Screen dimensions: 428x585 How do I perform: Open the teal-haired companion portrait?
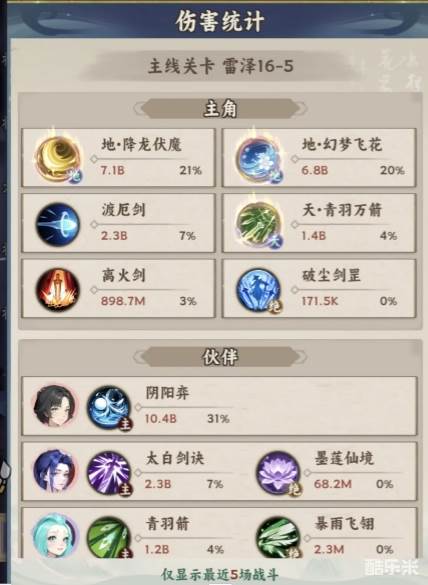(54, 536)
